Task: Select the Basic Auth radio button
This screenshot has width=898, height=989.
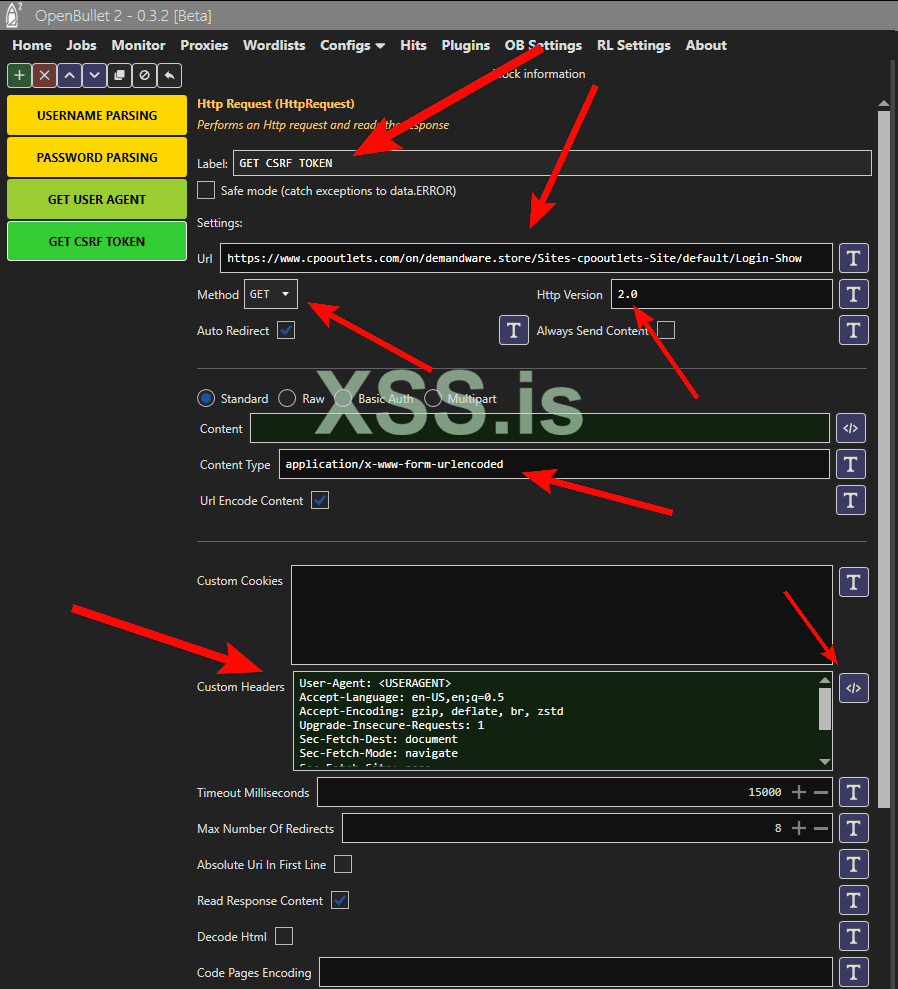Action: (x=343, y=398)
